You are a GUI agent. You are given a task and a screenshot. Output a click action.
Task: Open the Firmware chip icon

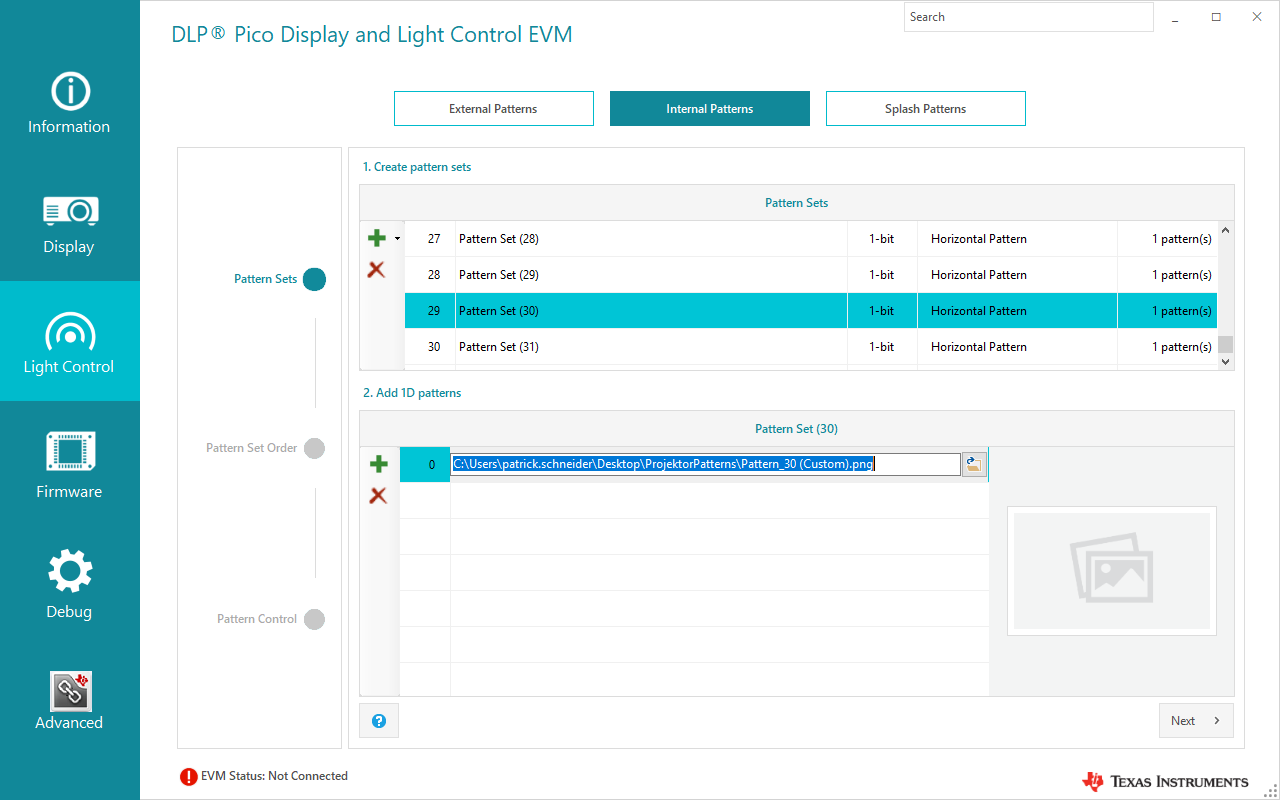(70, 452)
